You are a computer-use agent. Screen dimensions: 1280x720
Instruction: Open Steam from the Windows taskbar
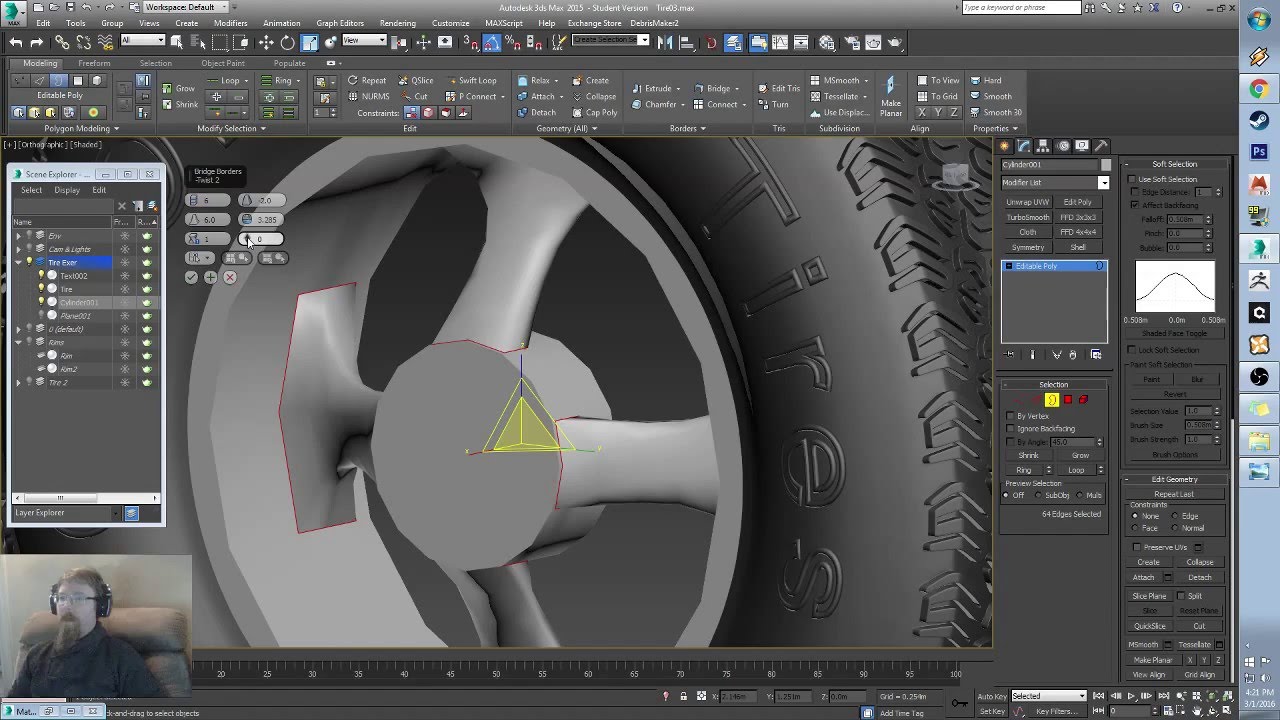pyautogui.click(x=1259, y=120)
